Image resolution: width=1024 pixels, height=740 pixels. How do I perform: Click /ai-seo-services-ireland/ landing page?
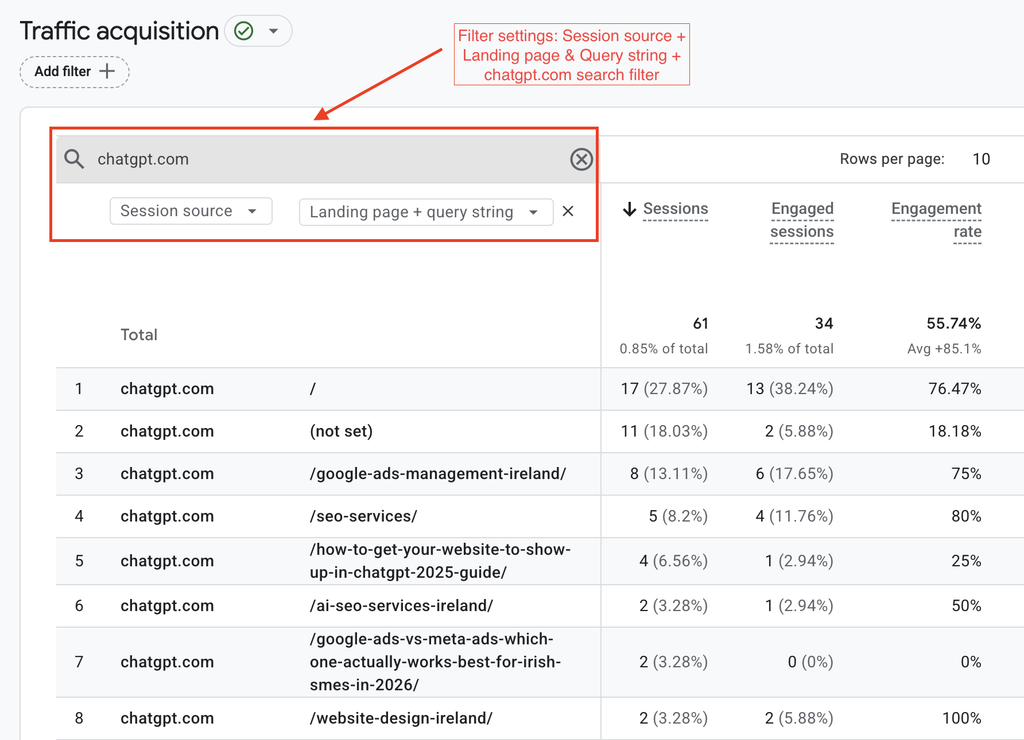pyautogui.click(x=401, y=606)
